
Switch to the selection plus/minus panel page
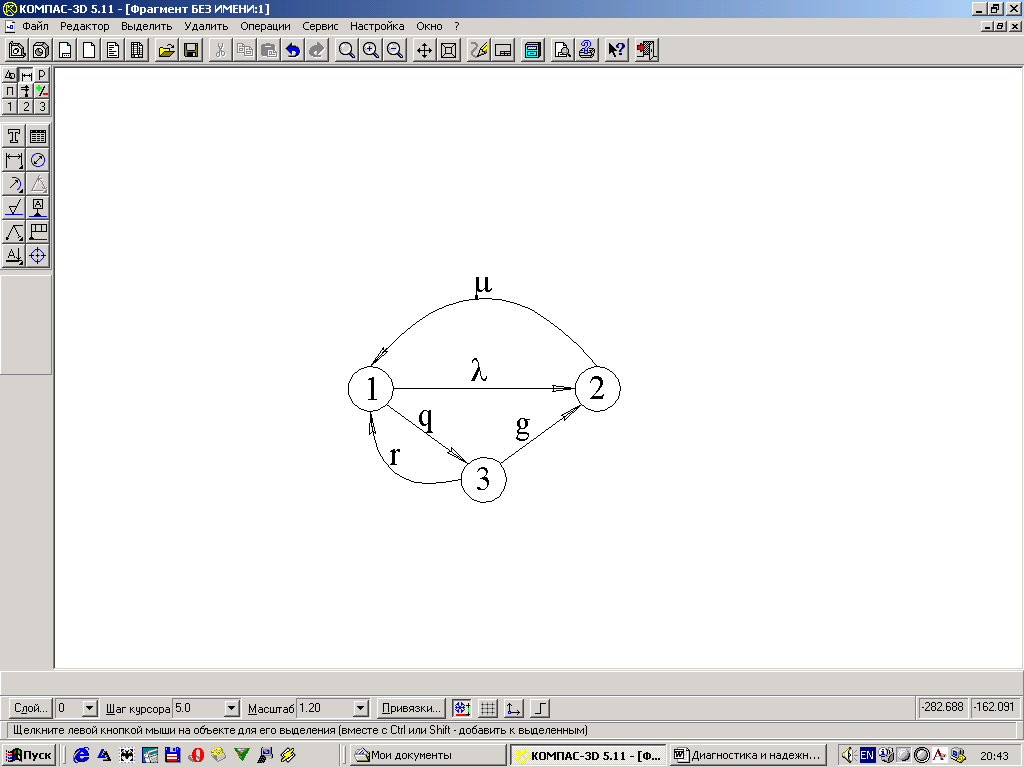click(x=42, y=91)
